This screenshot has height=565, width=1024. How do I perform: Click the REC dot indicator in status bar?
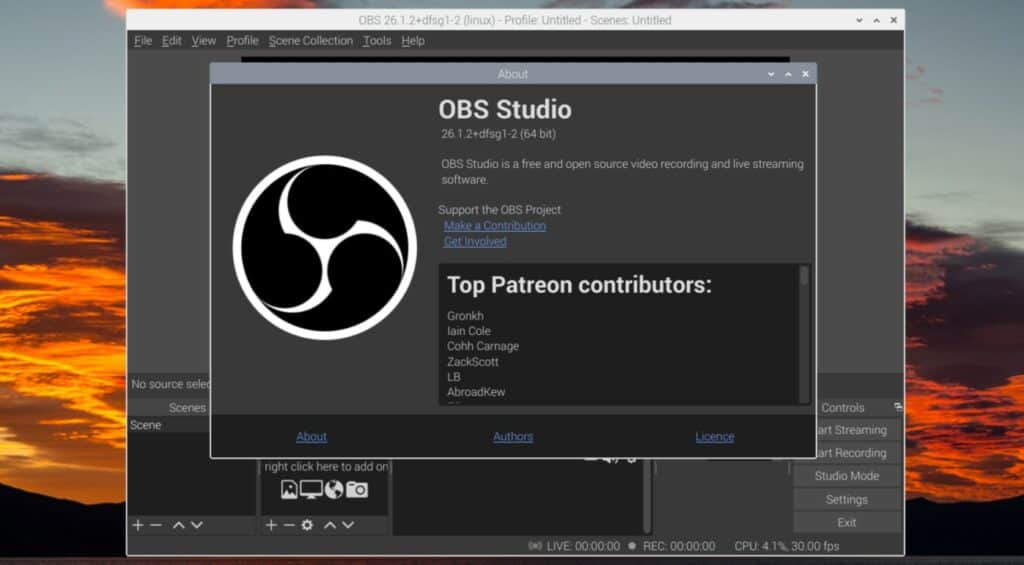[x=632, y=546]
